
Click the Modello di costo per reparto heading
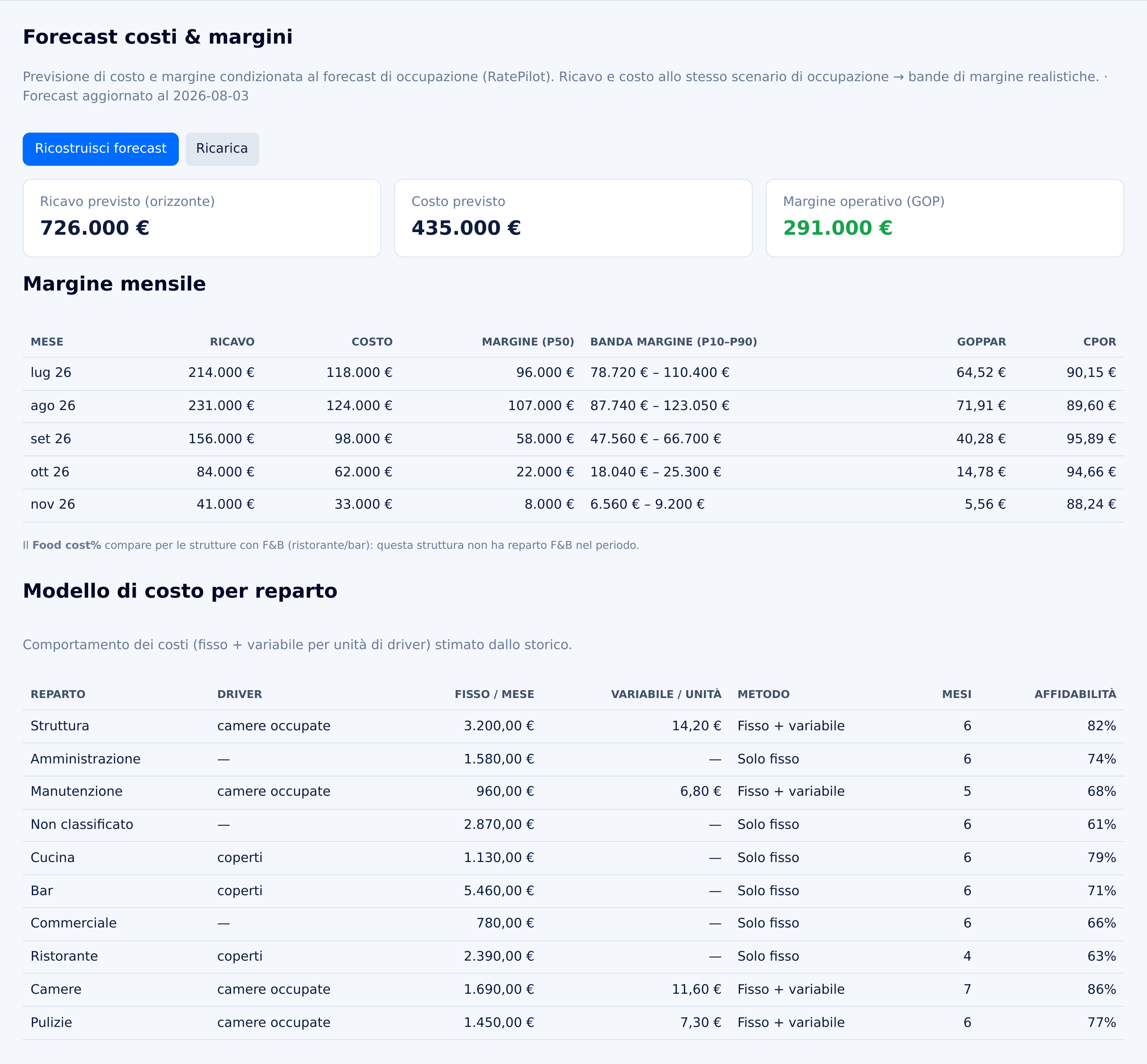point(180,591)
